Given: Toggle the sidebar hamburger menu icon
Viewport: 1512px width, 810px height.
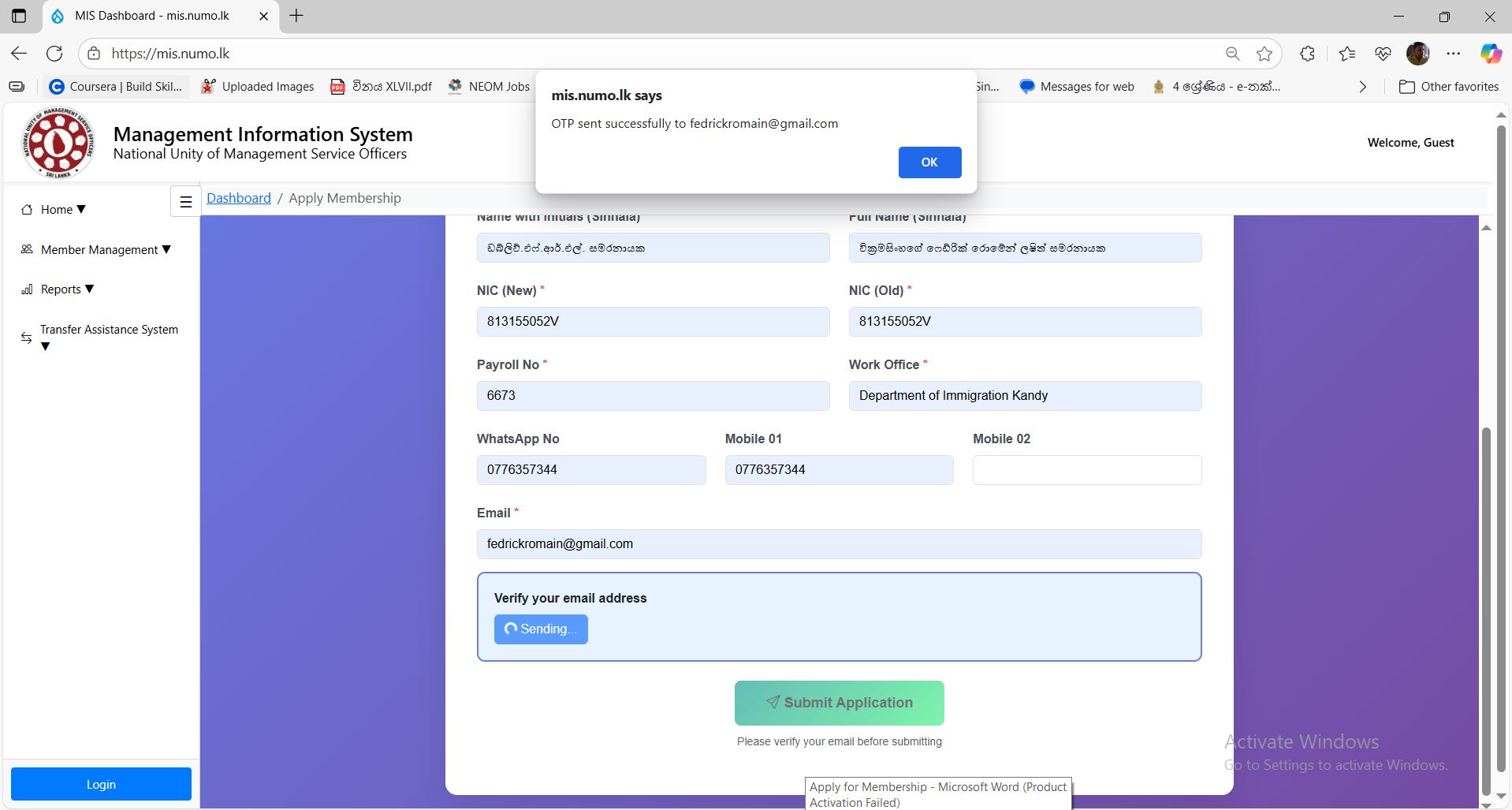Looking at the screenshot, I should pos(185,202).
